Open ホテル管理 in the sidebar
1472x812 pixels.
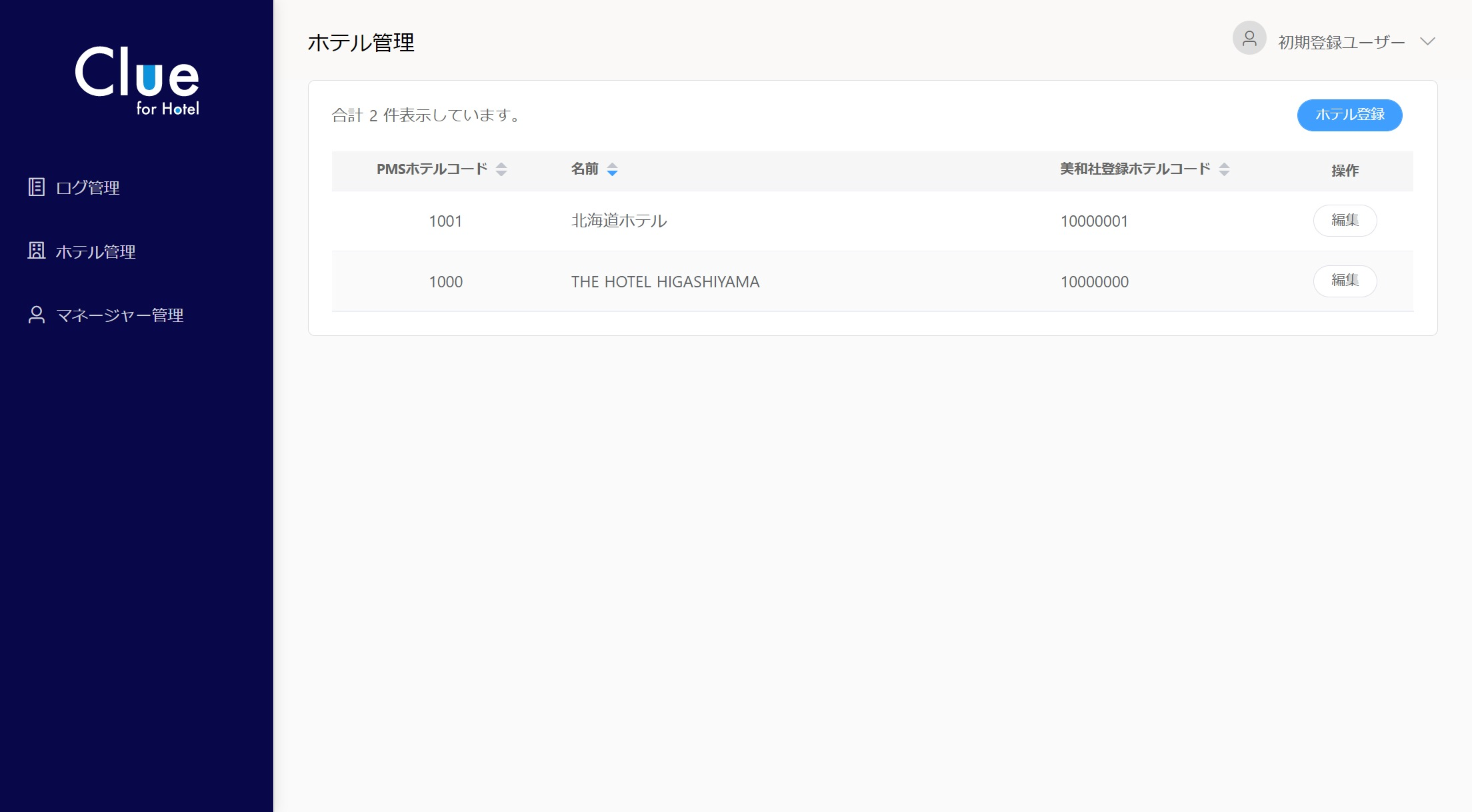point(95,251)
